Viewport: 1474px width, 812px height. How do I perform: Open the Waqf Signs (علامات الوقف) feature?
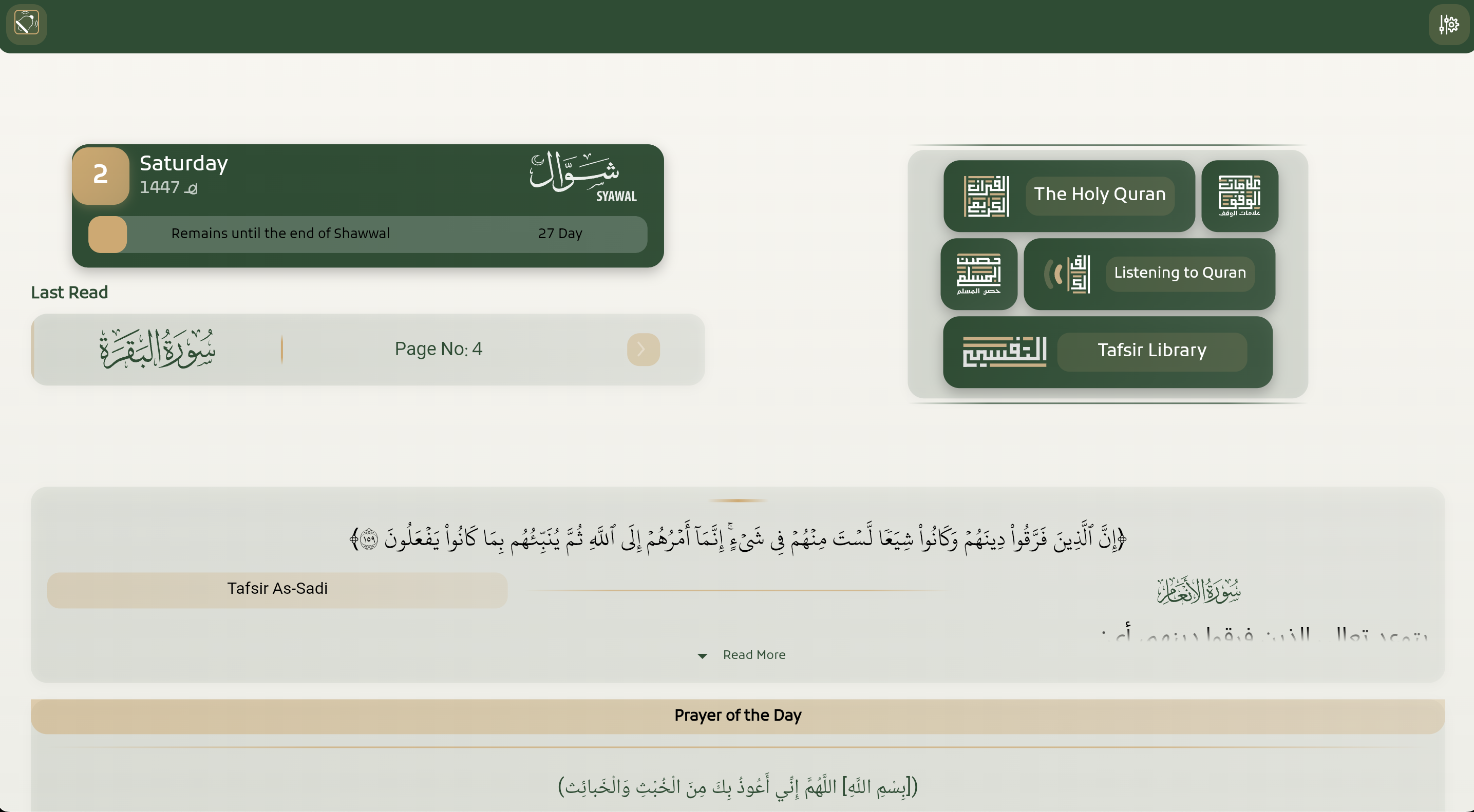point(1240,196)
